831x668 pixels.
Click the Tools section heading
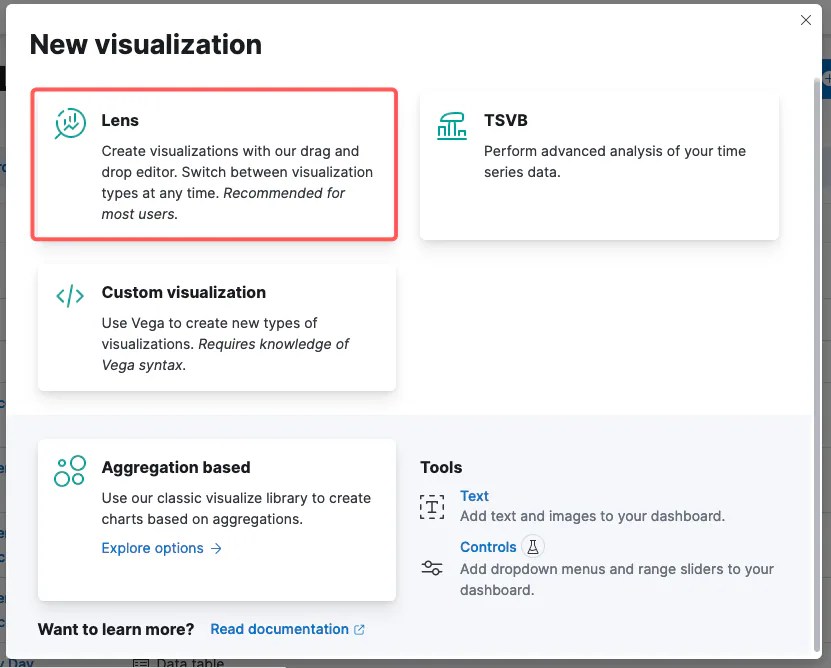pos(440,467)
